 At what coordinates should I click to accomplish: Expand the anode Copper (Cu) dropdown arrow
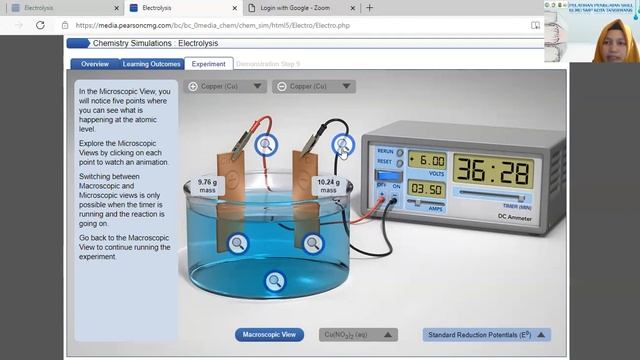click(x=258, y=86)
